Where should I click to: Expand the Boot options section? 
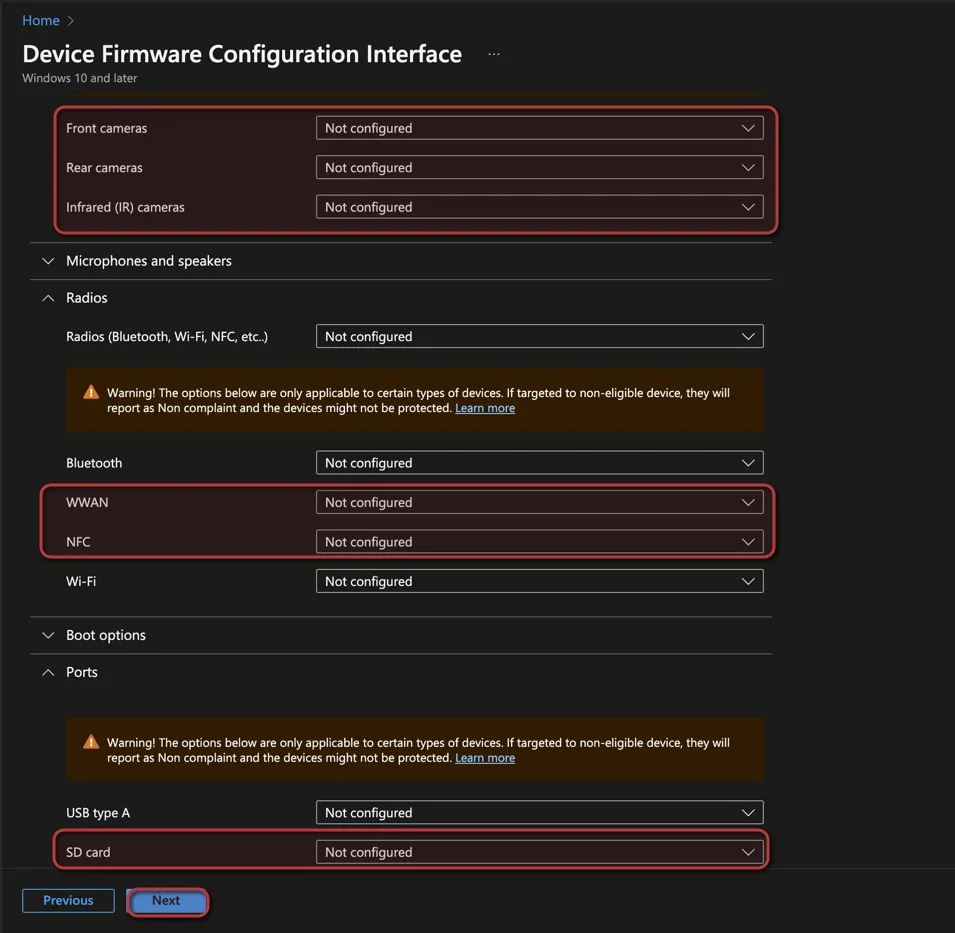click(48, 635)
